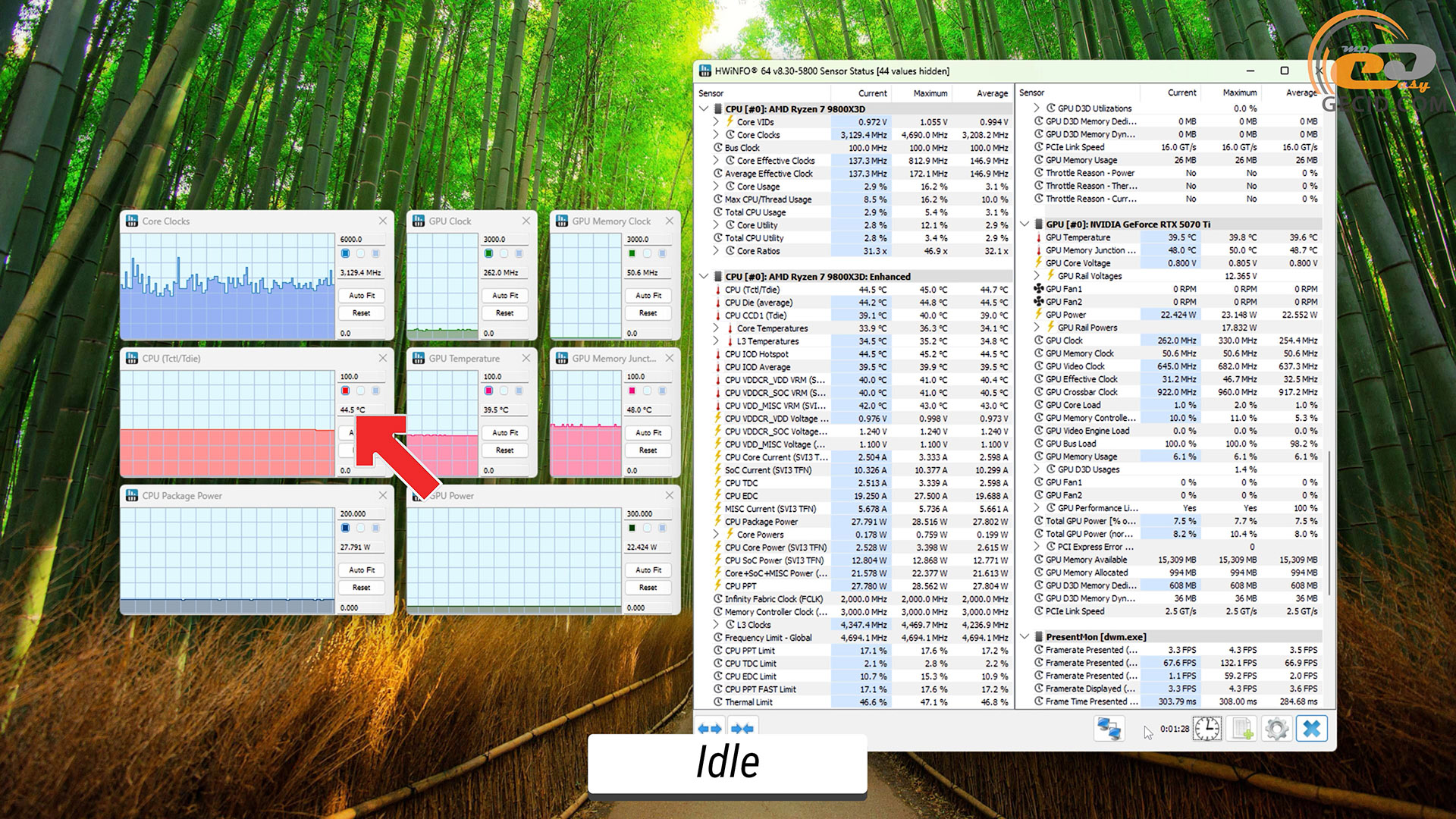Open the remote network monitoring icon
The height and width of the screenshot is (819, 1456).
[1109, 729]
